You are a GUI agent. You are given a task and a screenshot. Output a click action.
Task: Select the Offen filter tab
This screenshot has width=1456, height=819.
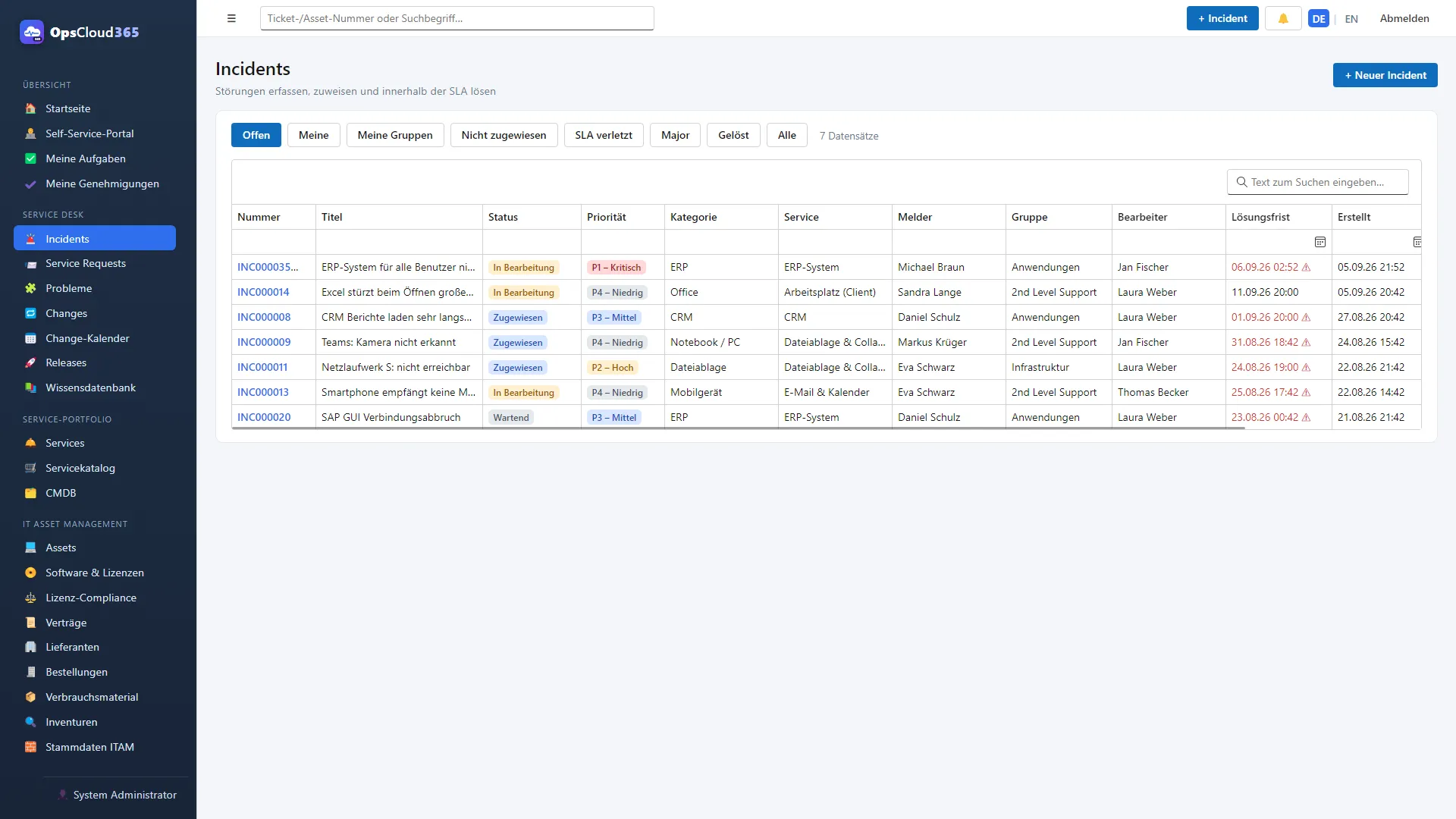[x=256, y=135]
